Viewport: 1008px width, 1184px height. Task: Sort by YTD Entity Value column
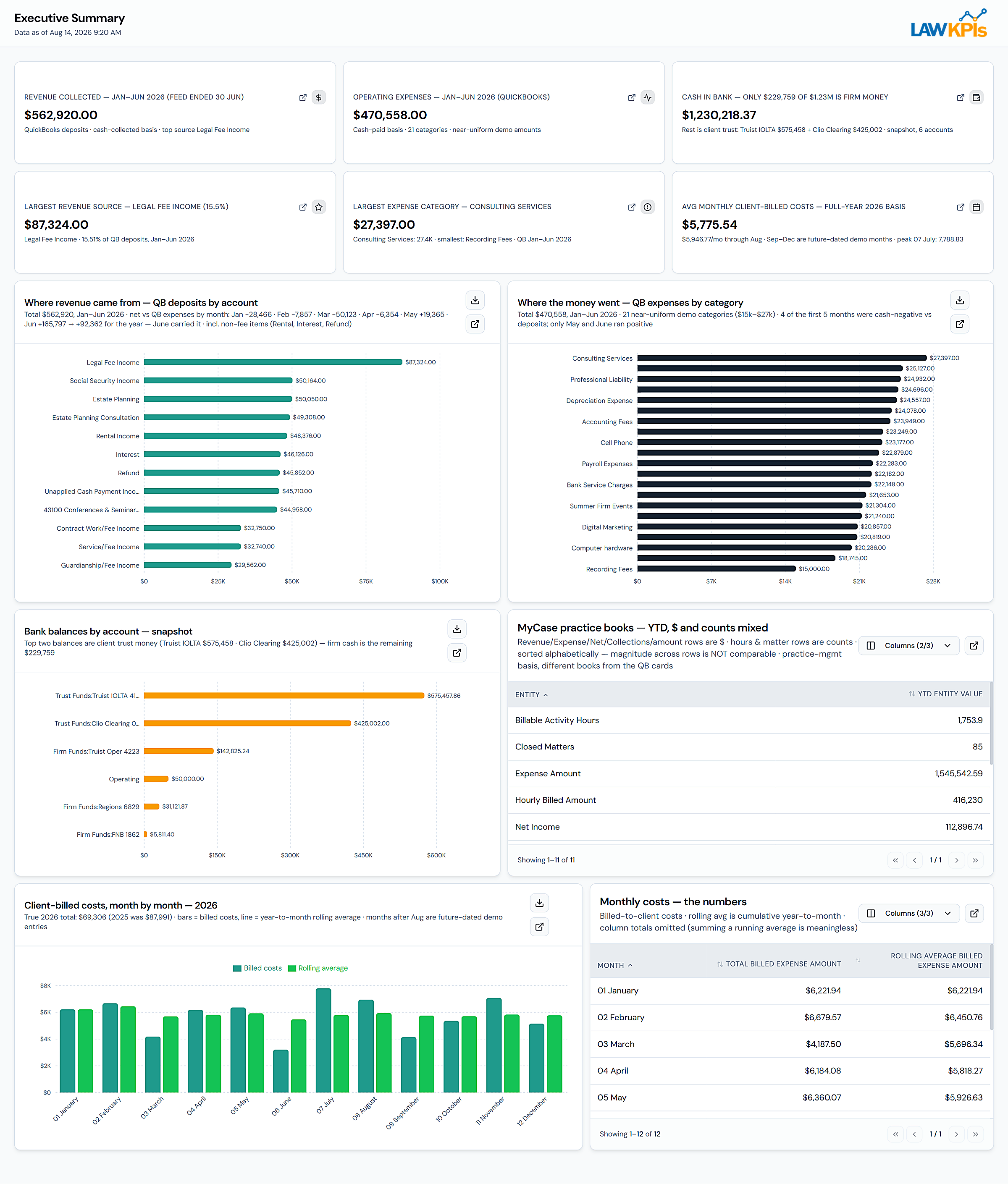pos(946,694)
